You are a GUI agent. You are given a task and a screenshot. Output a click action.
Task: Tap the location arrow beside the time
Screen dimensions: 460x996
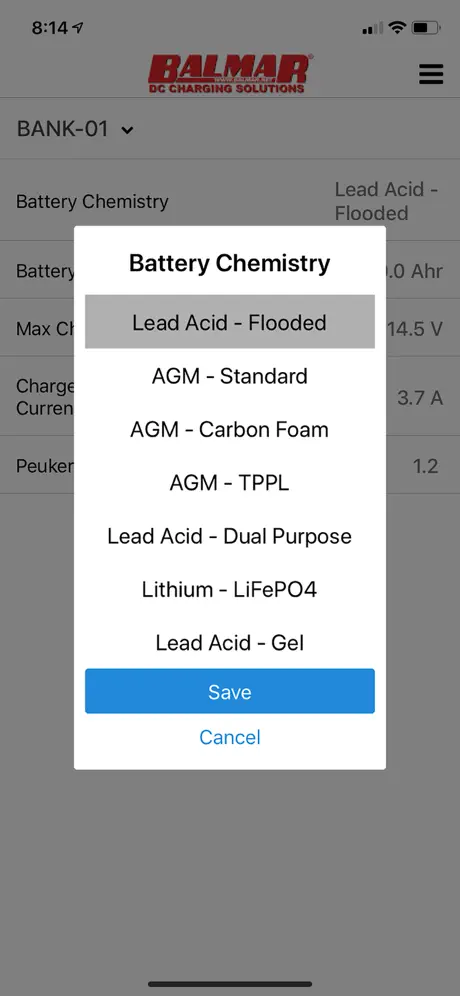(x=78, y=28)
